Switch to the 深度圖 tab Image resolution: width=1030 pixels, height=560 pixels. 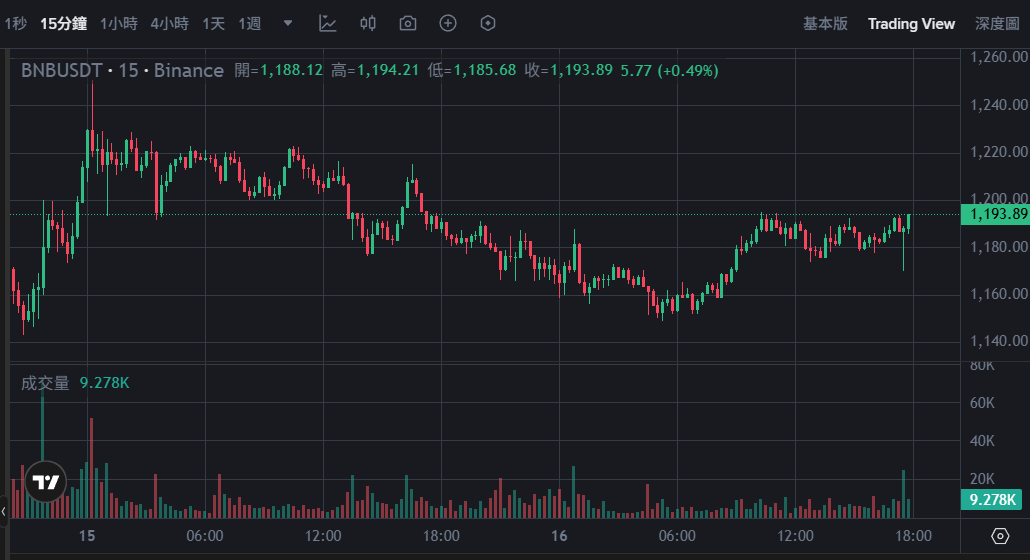click(x=997, y=23)
